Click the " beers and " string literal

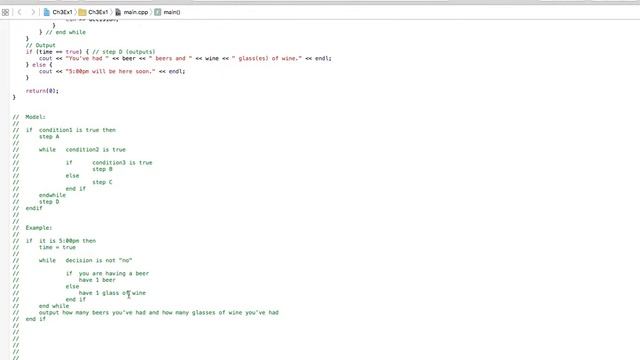pyautogui.click(x=171, y=58)
